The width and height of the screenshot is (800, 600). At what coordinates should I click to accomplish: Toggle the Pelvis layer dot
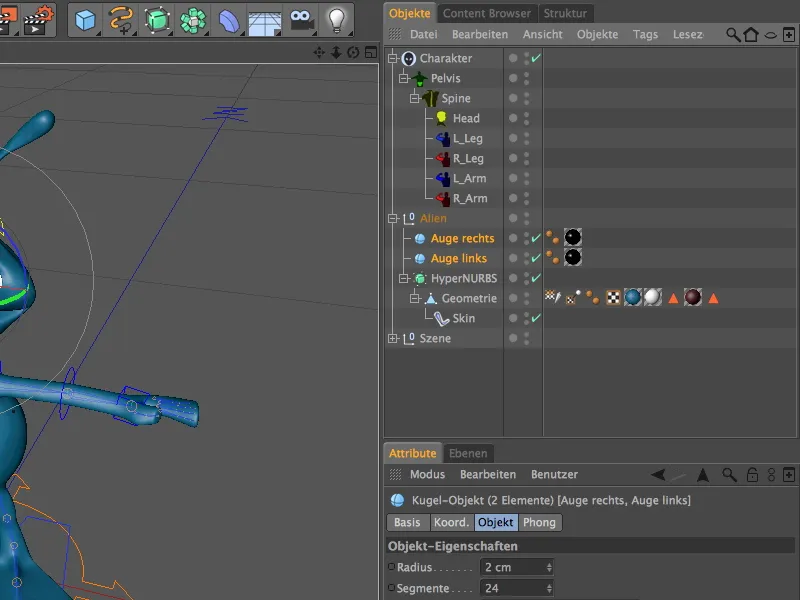click(513, 78)
